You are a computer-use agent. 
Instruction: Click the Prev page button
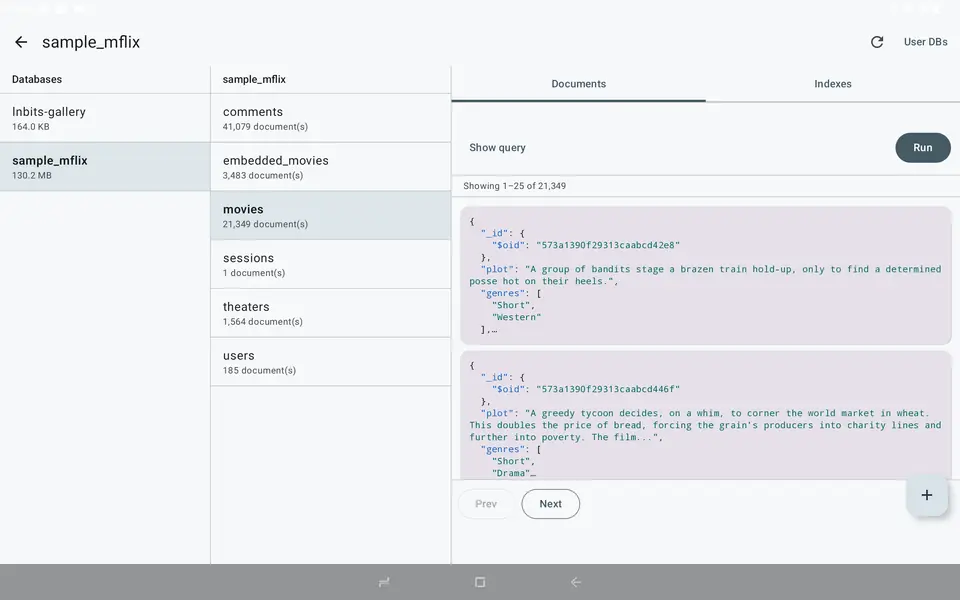coord(486,504)
